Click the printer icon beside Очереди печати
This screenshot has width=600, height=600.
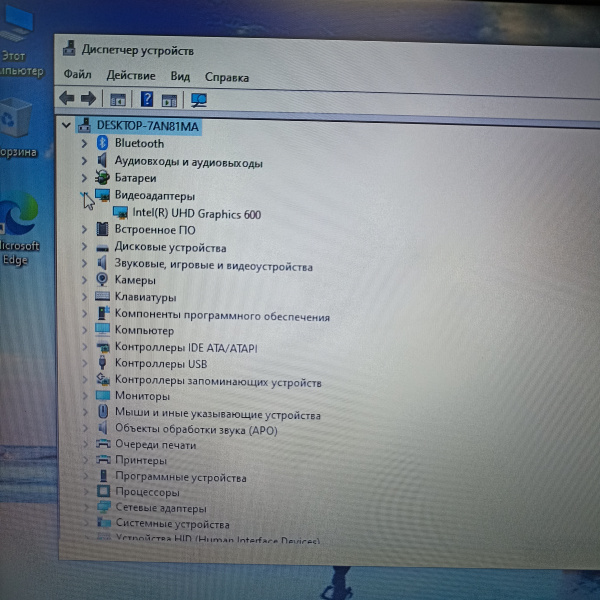[103, 443]
